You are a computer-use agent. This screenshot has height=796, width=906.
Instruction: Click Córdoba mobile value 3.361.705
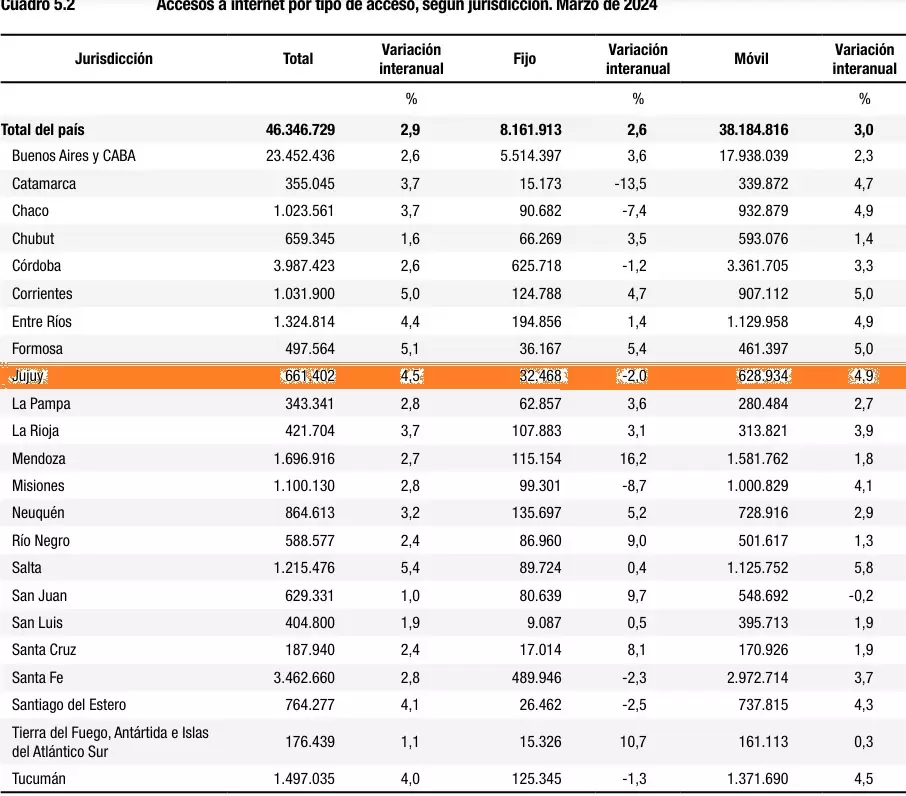point(757,266)
